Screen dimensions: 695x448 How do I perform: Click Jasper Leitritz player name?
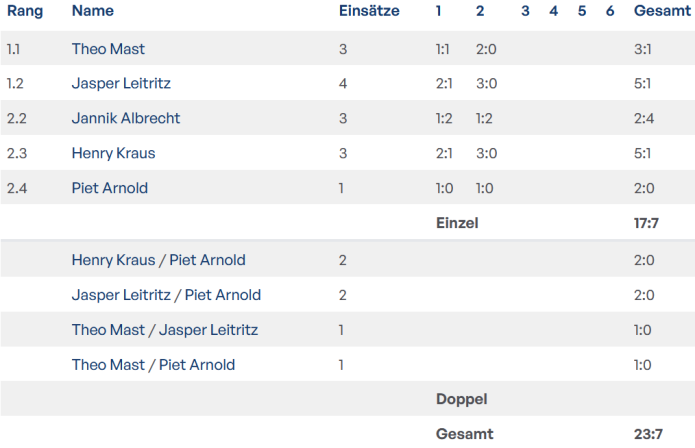point(121,84)
